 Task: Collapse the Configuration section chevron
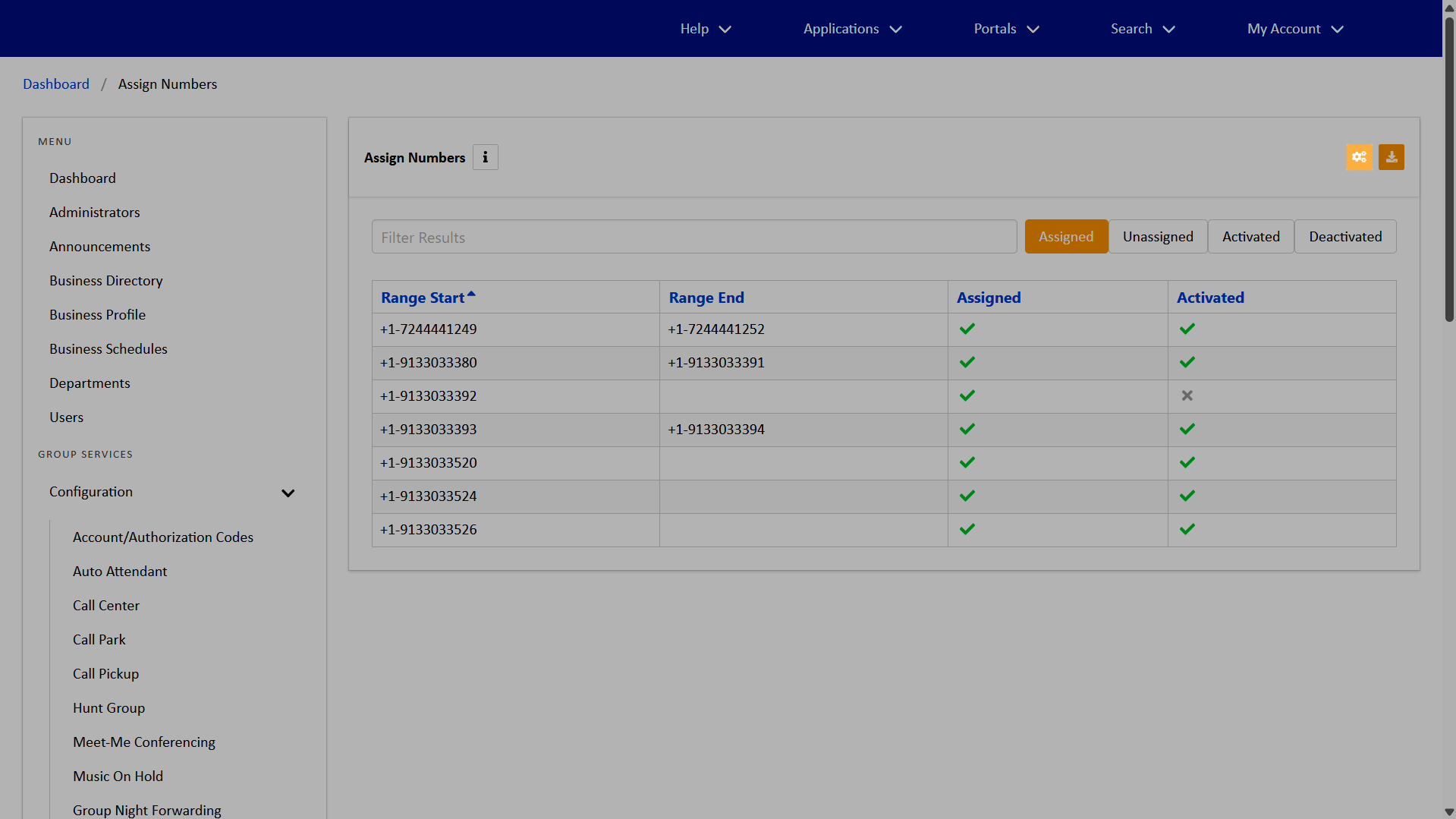(288, 493)
